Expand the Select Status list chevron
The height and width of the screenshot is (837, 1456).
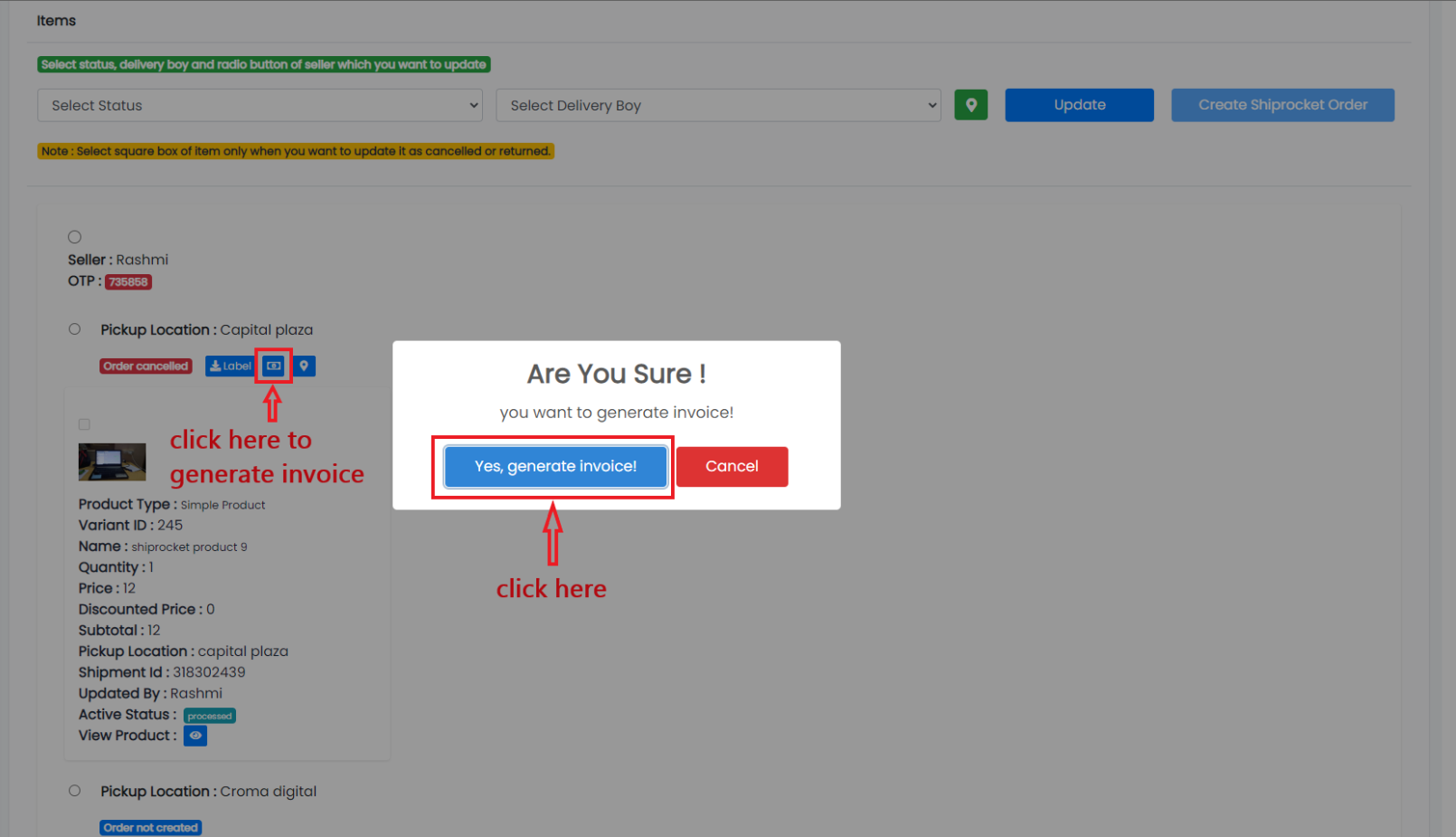coord(472,105)
